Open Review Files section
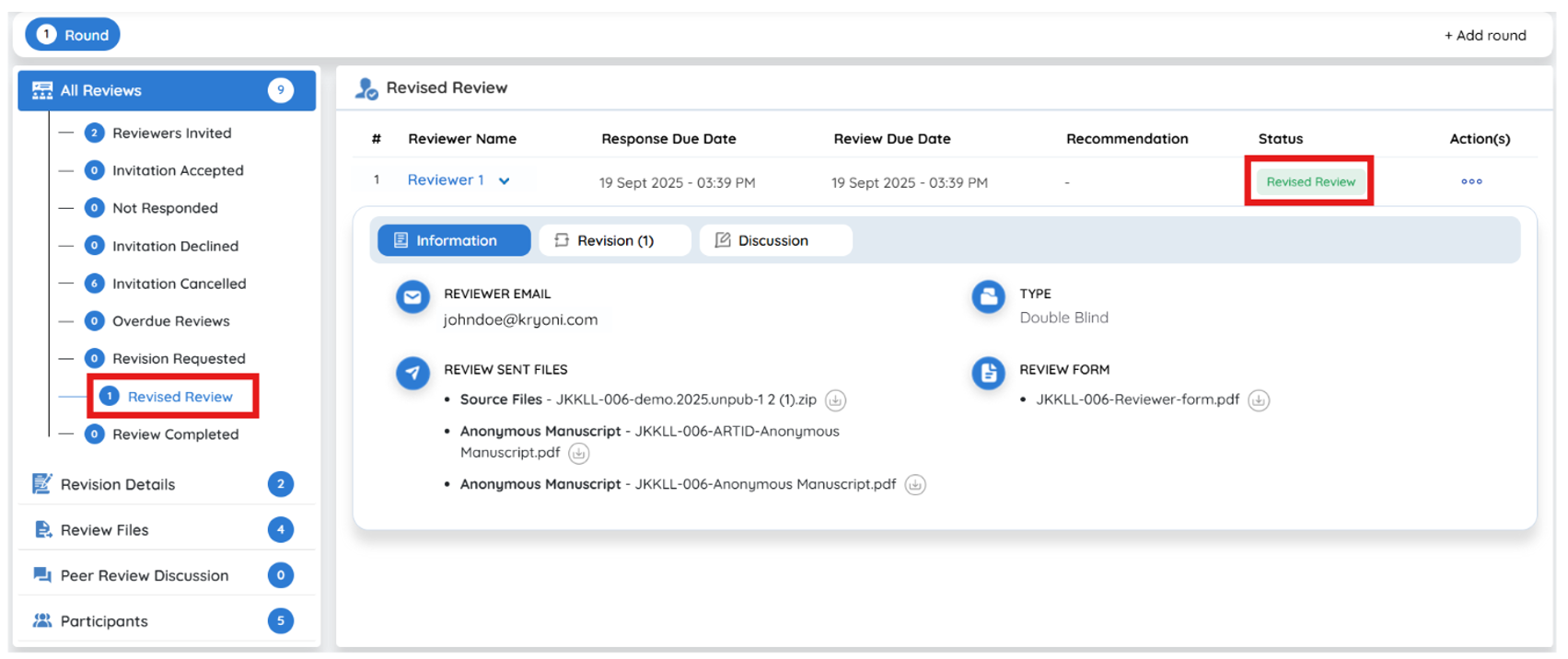The image size is (1568, 659). tap(167, 530)
